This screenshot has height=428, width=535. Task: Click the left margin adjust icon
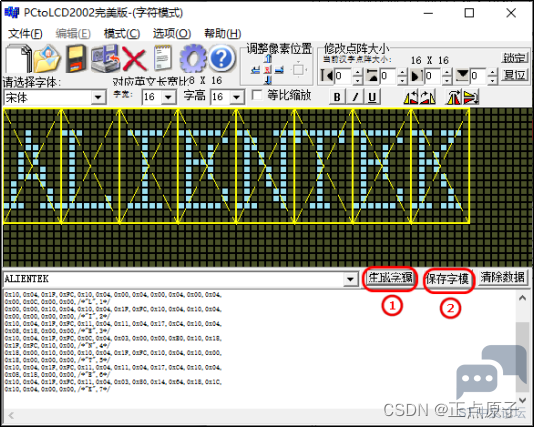coord(327,75)
